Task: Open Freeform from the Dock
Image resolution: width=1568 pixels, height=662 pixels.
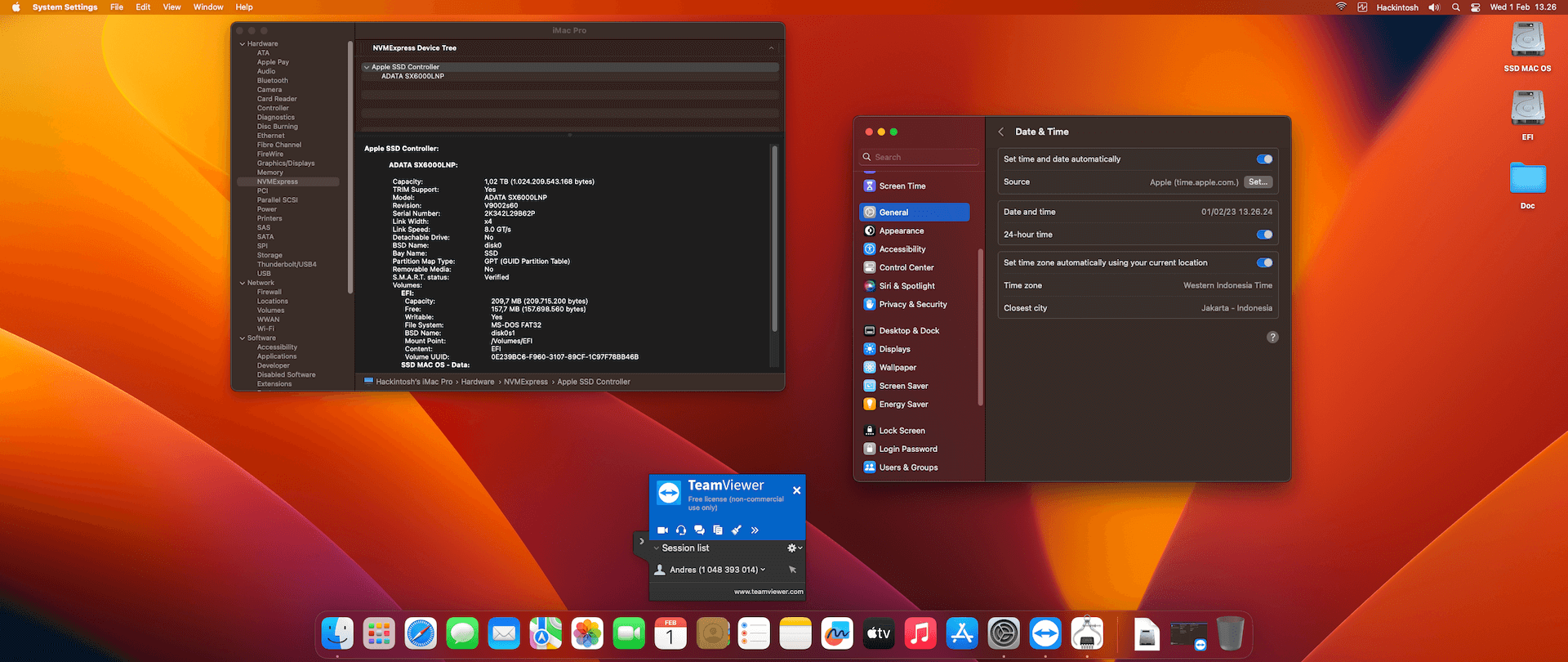Action: 837,633
